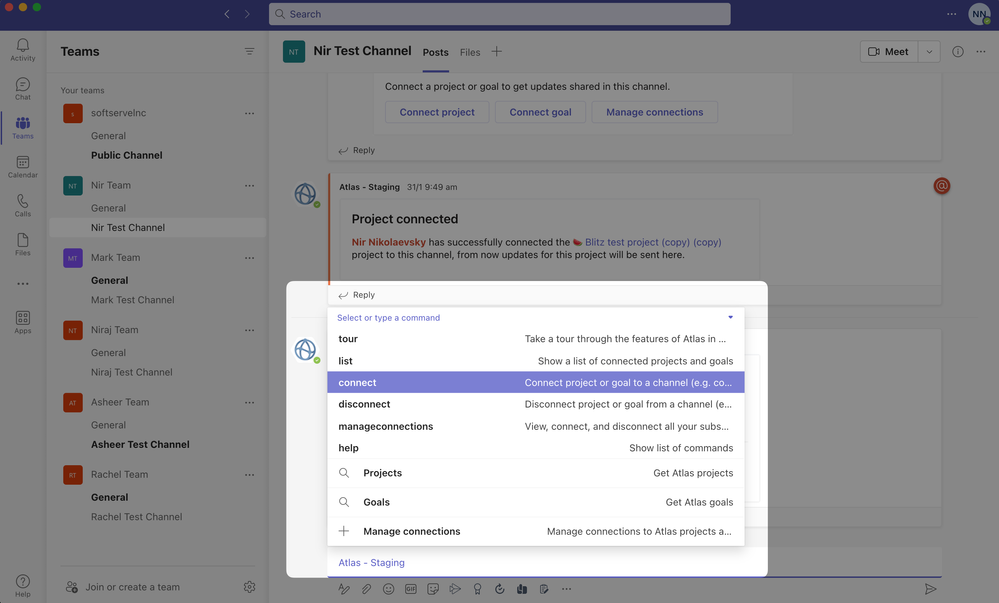999x603 pixels.
Task: Click the more compose options ellipsis
Action: [566, 589]
